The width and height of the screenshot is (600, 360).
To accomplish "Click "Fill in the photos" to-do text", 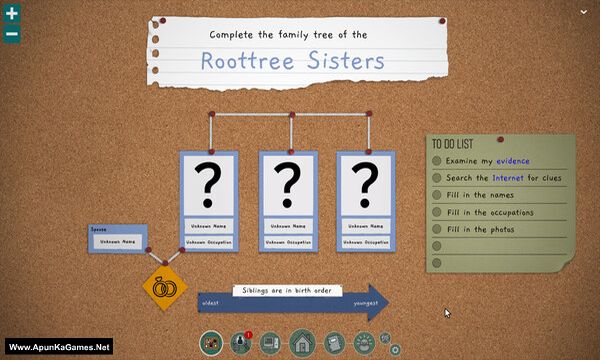I will click(481, 230).
